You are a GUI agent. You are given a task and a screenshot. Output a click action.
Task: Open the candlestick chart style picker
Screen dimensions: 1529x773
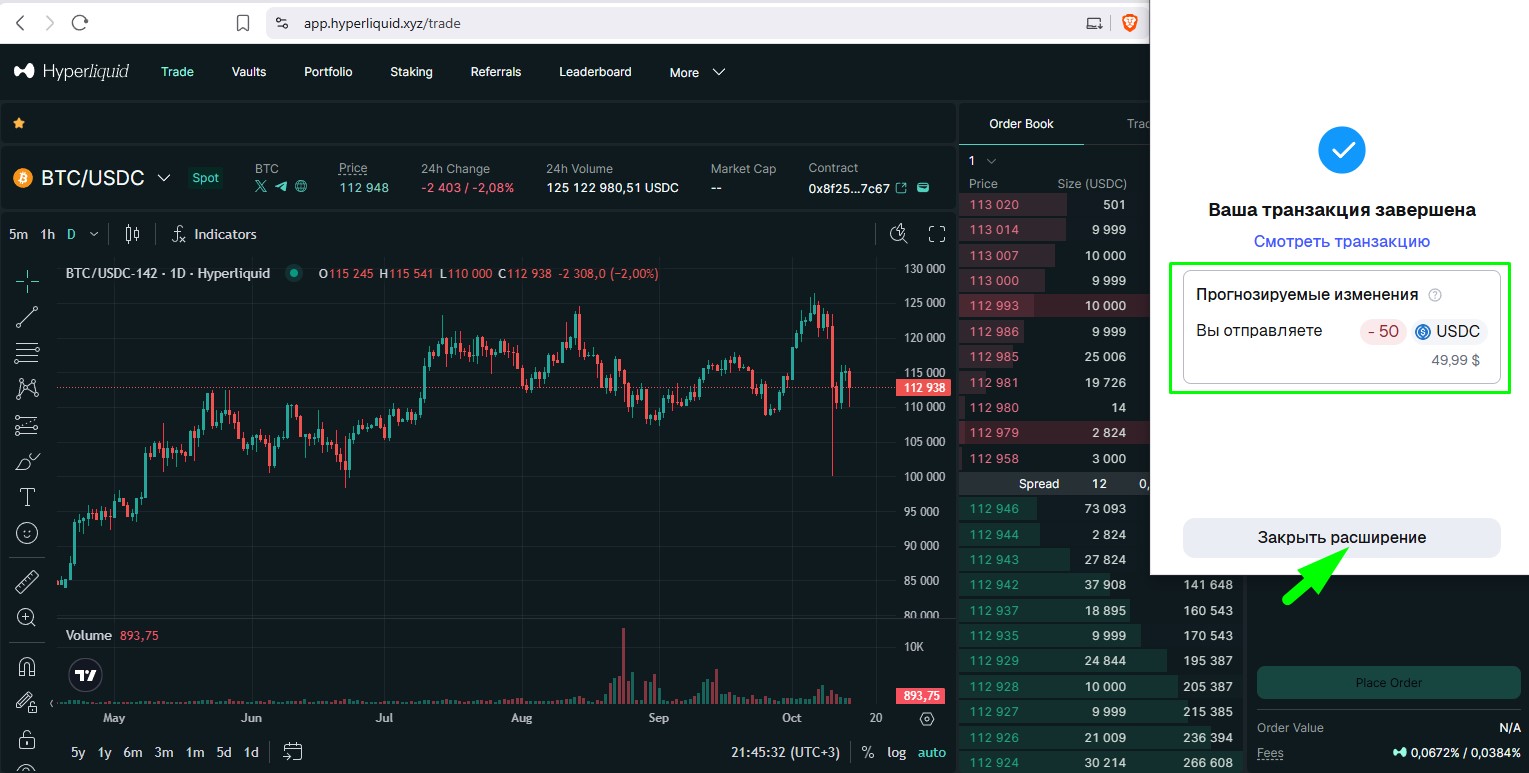(132, 234)
